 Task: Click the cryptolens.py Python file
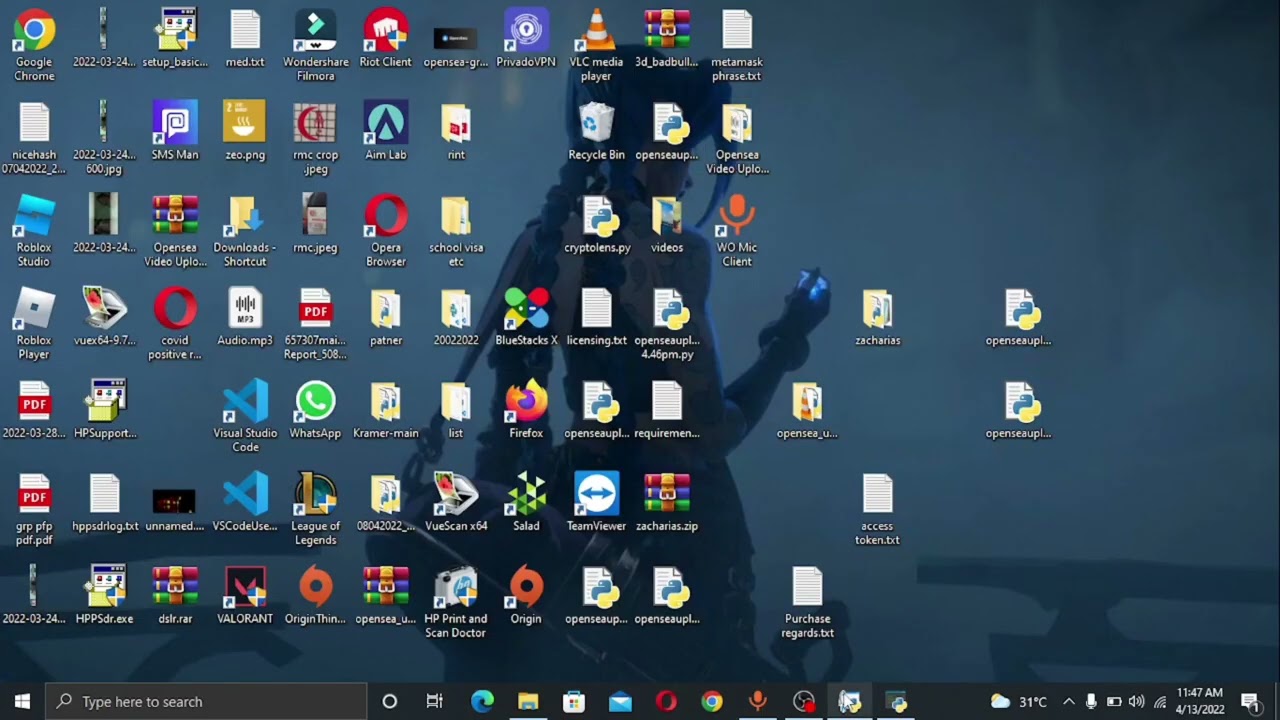click(x=597, y=224)
